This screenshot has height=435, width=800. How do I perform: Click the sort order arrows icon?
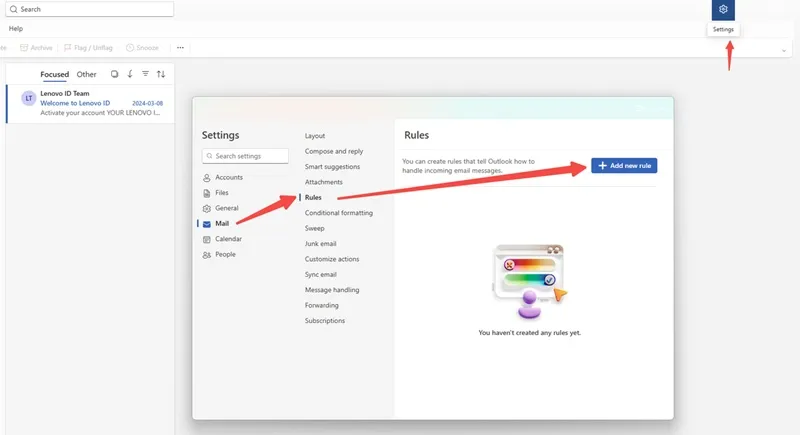point(161,74)
